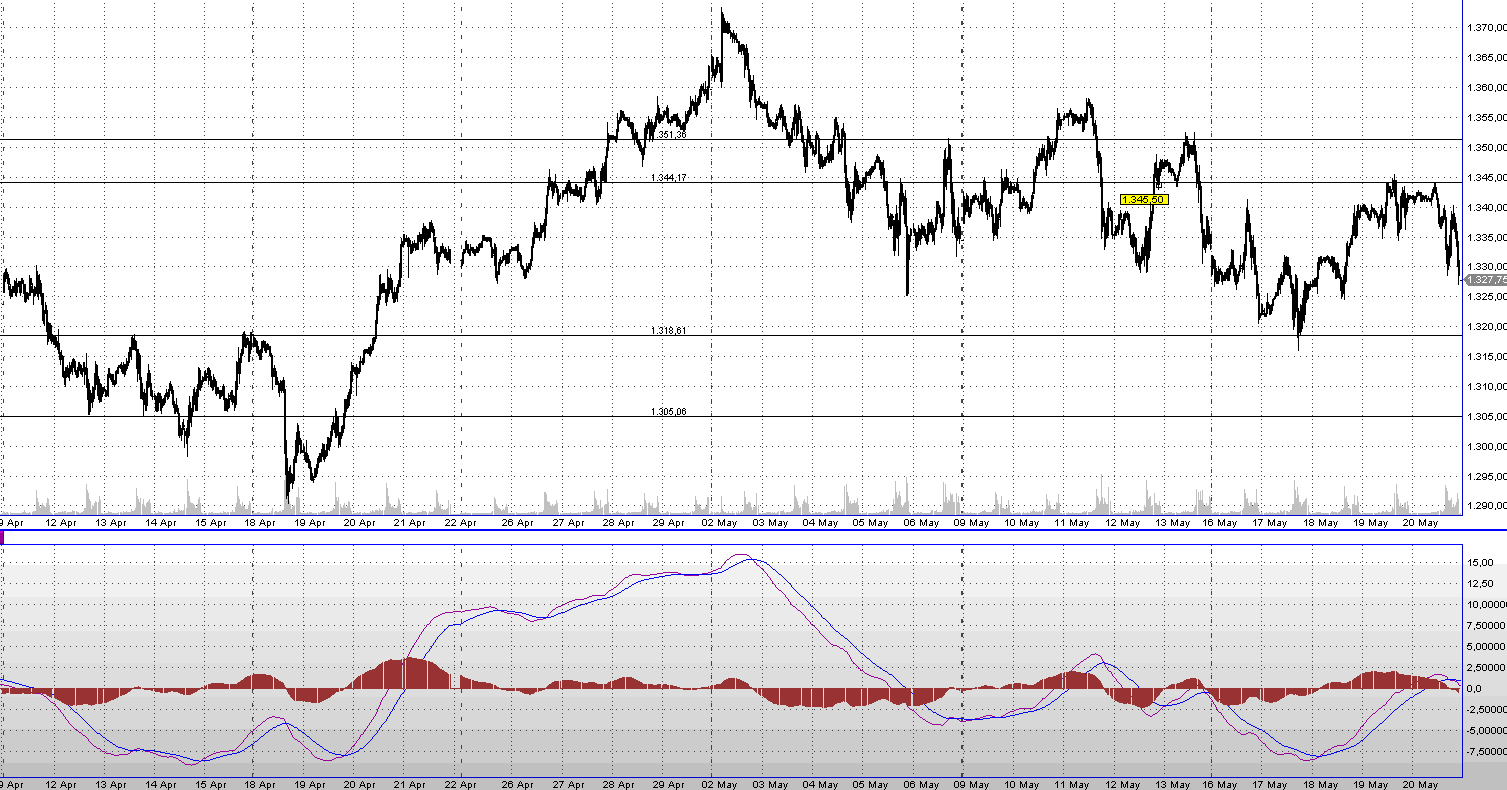The height and width of the screenshot is (790, 1507).
Task: Select the 1.344,17 horizontal level label
Action: click(x=669, y=177)
